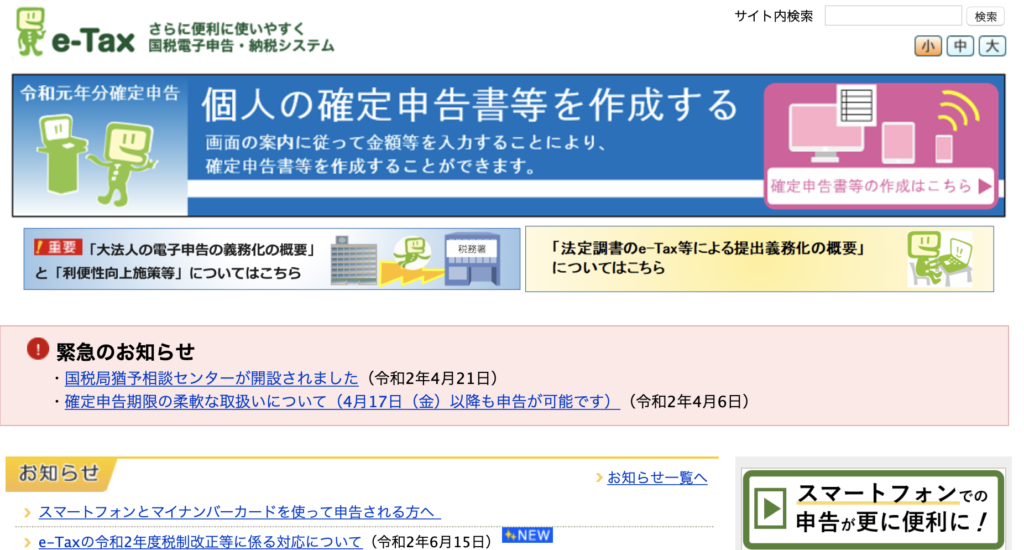Click the 検索 search button

(x=985, y=16)
